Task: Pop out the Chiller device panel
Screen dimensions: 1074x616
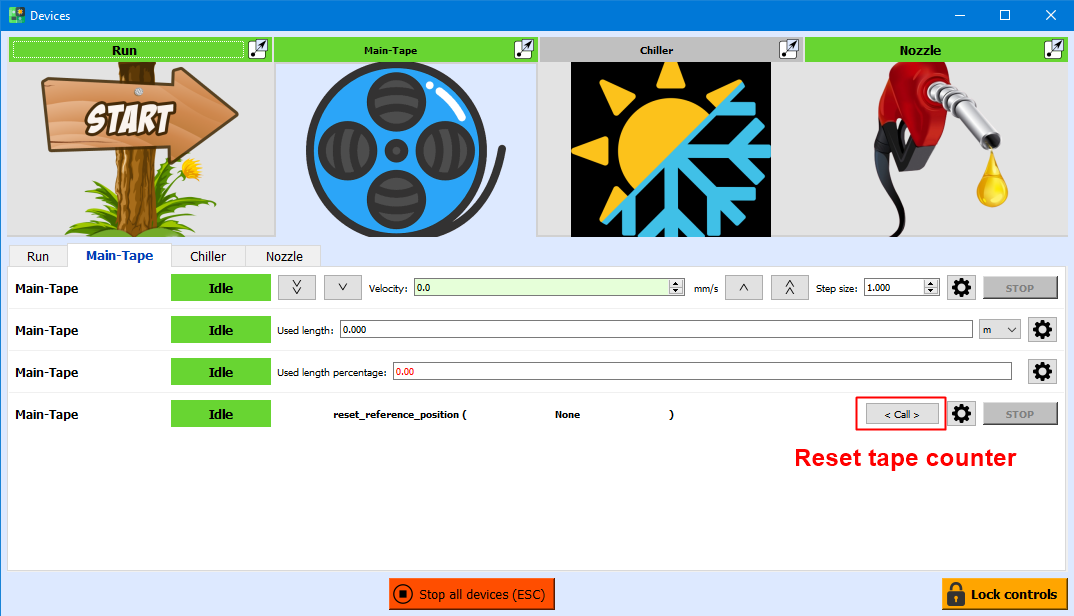Action: (x=788, y=49)
